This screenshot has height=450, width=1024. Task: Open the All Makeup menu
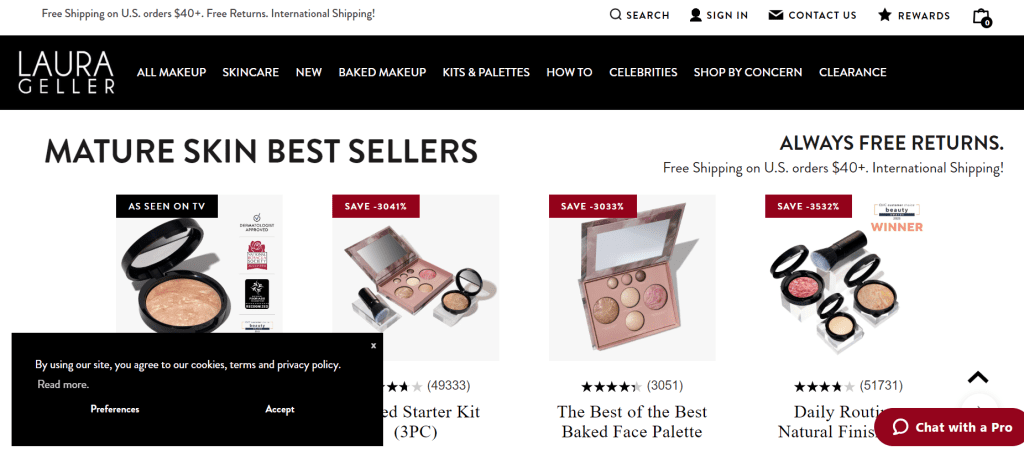coord(171,72)
